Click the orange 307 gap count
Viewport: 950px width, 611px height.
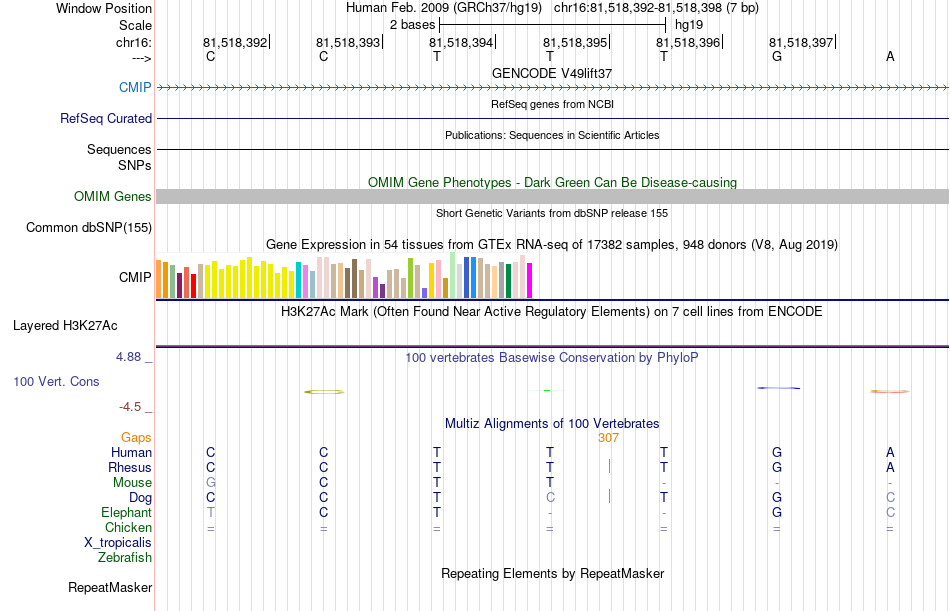pyautogui.click(x=608, y=438)
